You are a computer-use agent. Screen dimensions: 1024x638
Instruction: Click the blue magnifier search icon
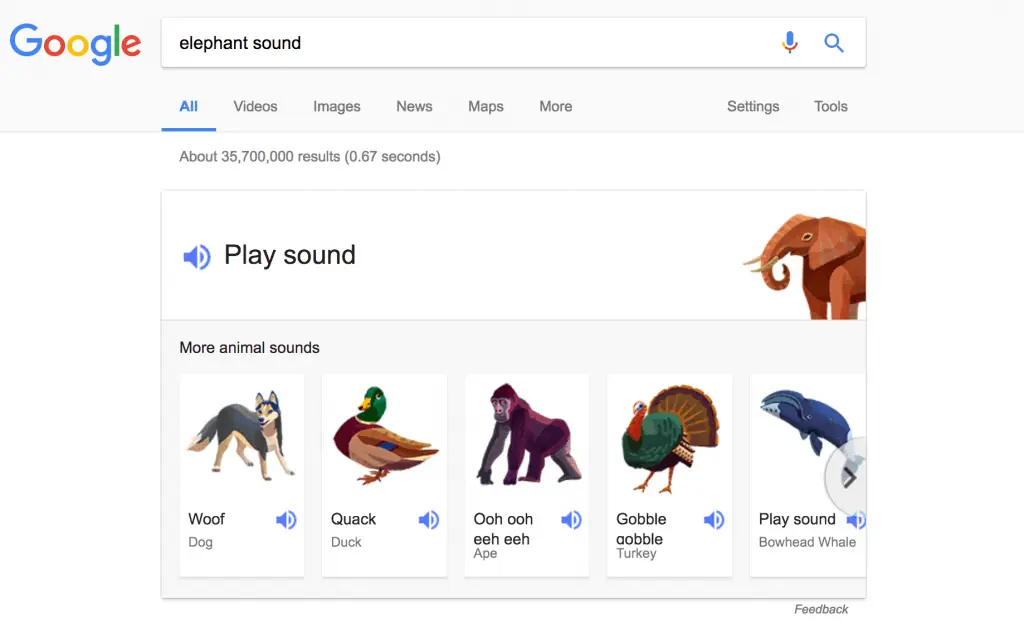tap(833, 43)
